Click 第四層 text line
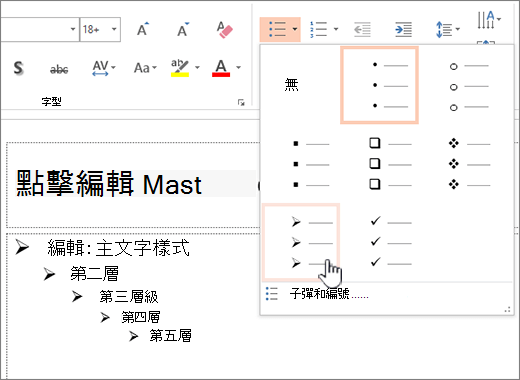 141,317
